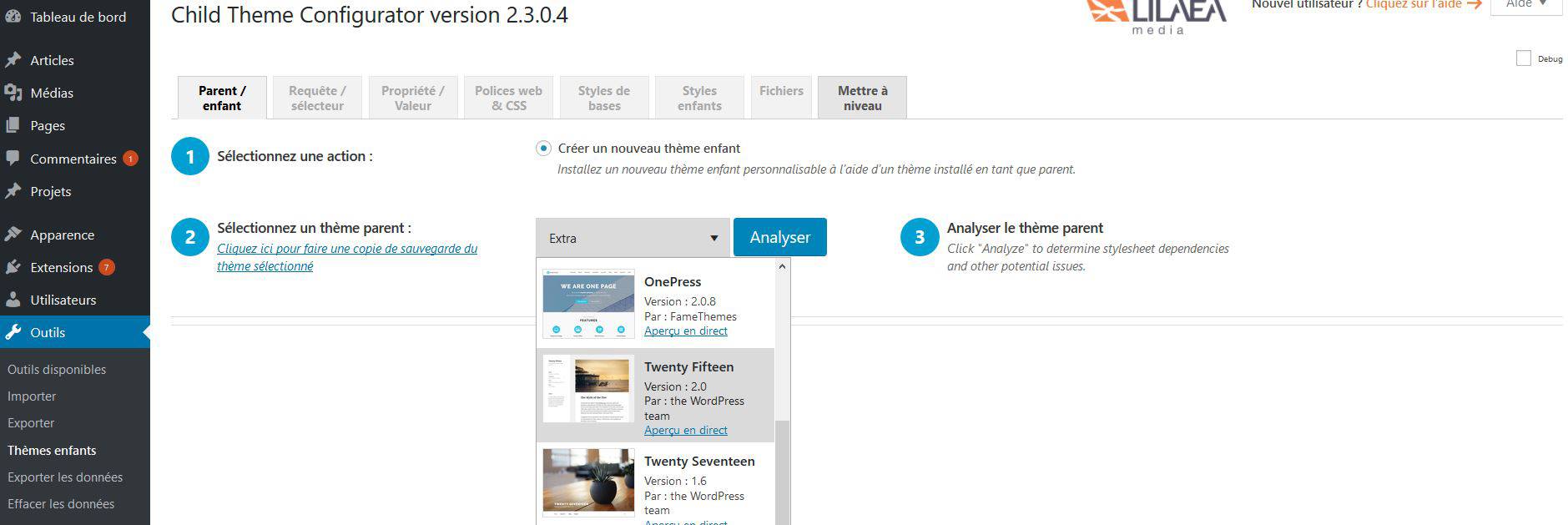Choose the OnePress theme title
The height and width of the screenshot is (525, 1568).
point(673,282)
